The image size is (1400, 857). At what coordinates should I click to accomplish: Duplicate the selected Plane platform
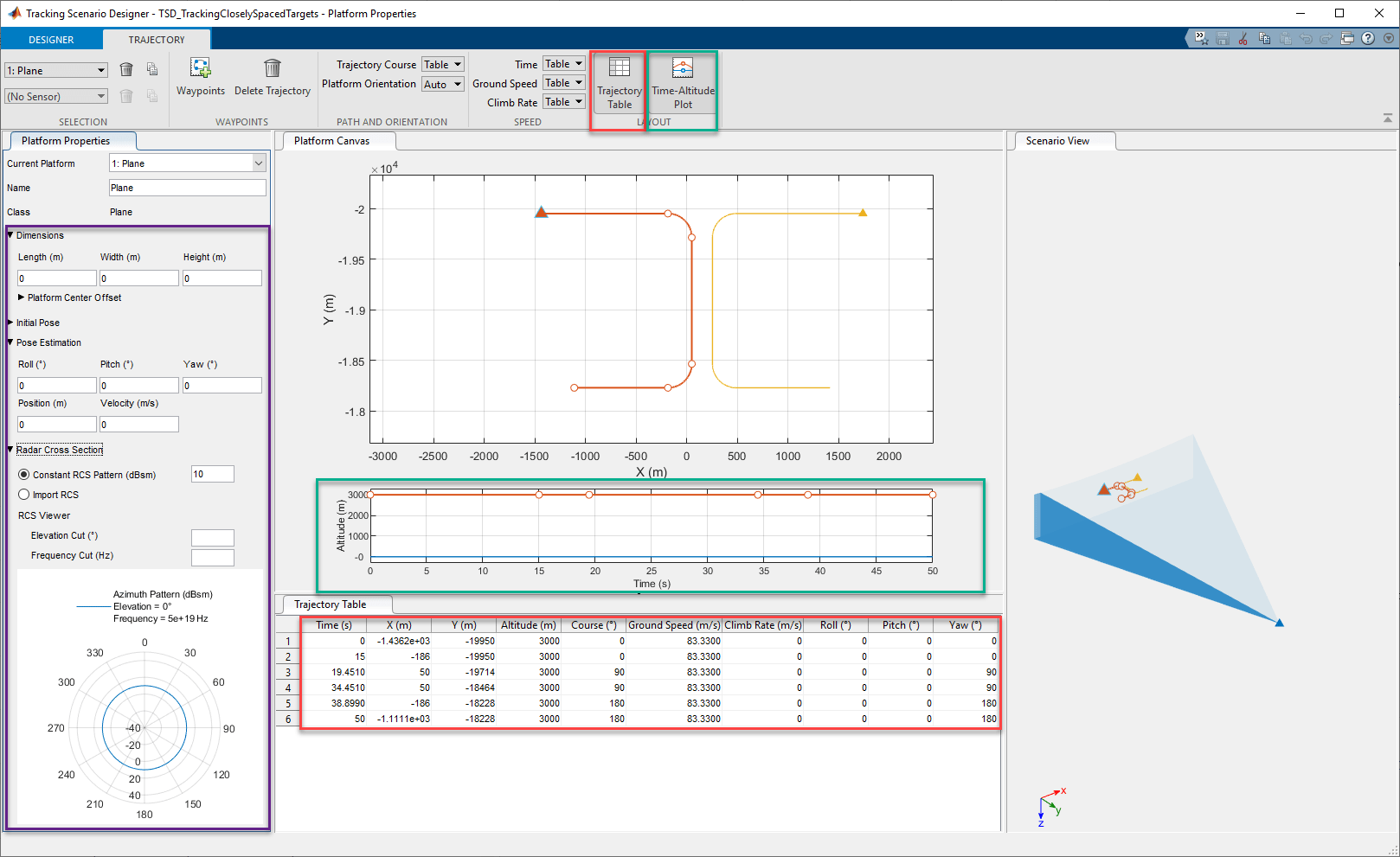[x=152, y=70]
